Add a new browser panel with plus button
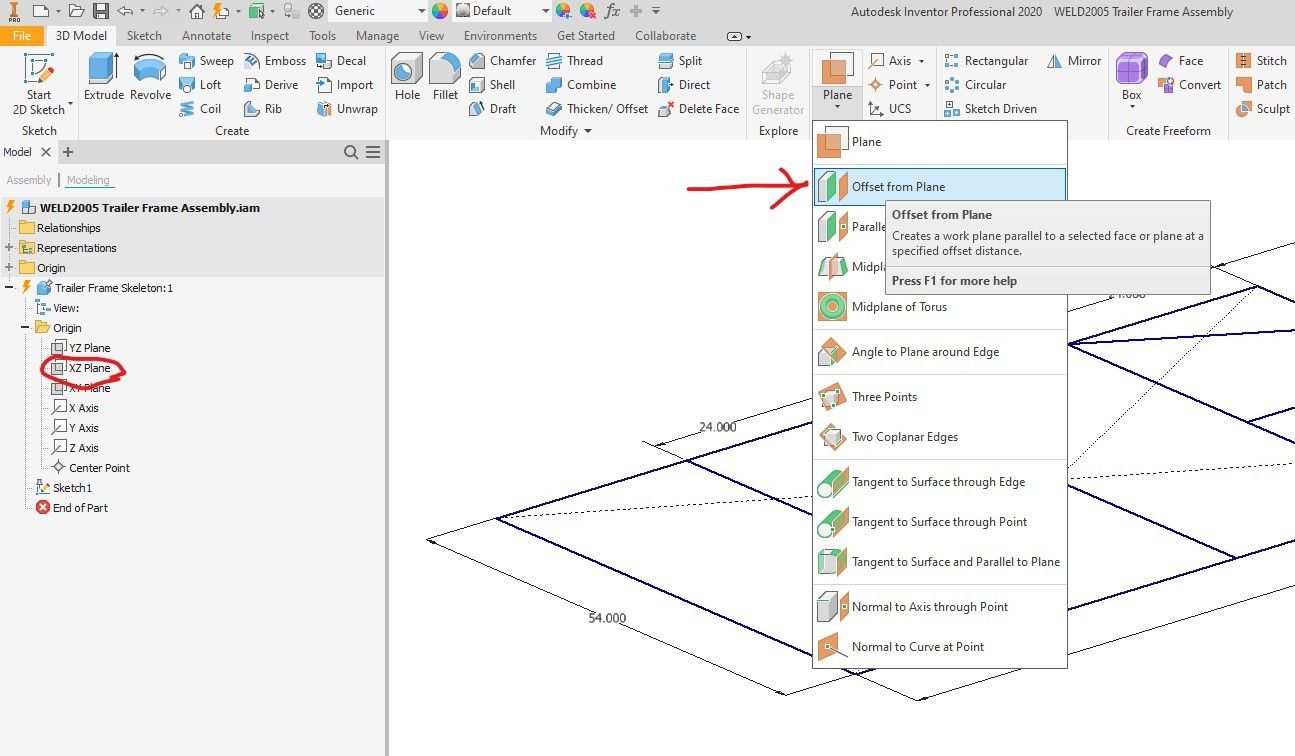This screenshot has width=1295, height=756. pos(68,152)
